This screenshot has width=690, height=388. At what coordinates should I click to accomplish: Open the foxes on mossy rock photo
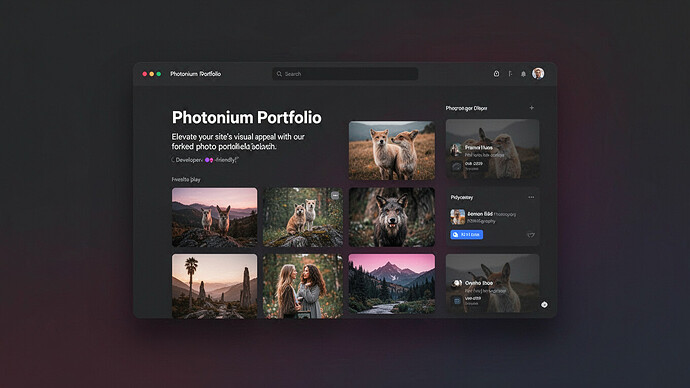[x=303, y=217]
